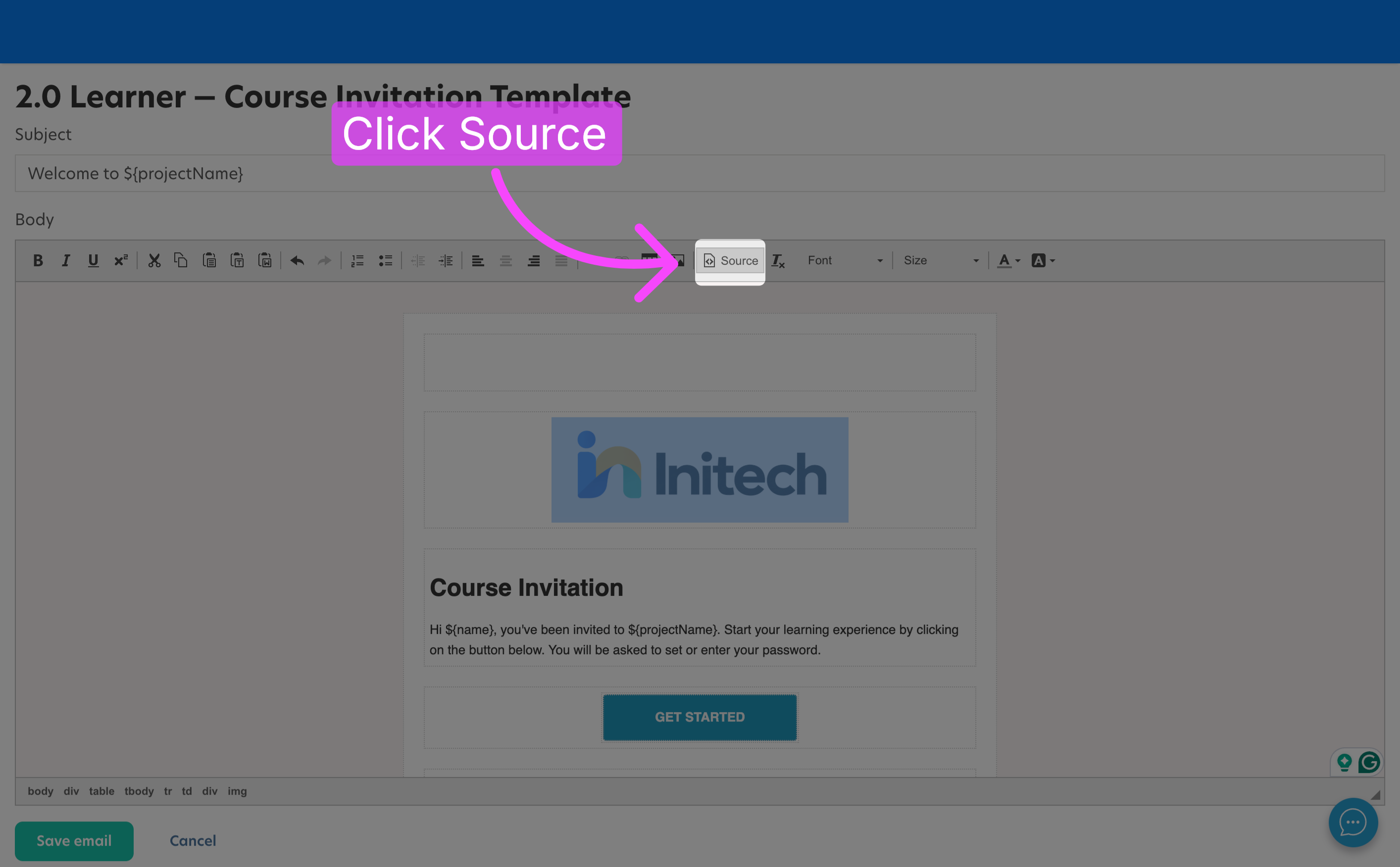Select table in the elements path
Image resolution: width=1400 pixels, height=867 pixels.
tap(101, 791)
